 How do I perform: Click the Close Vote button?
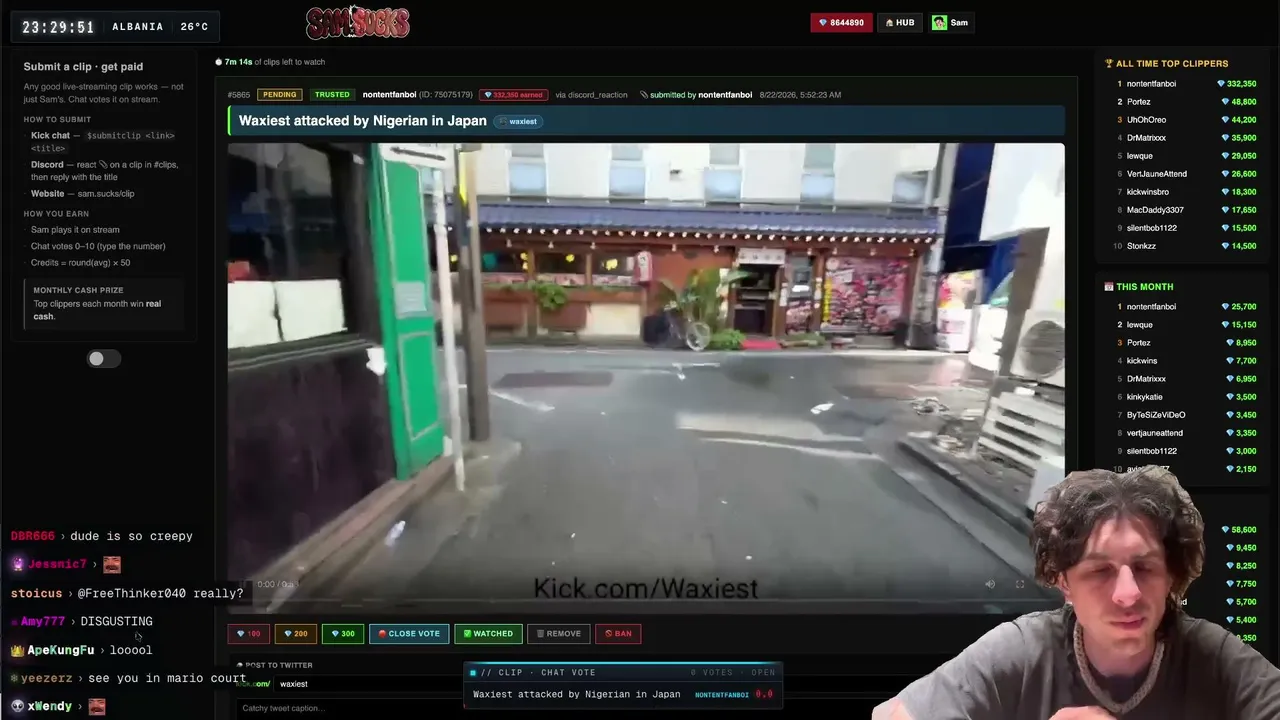409,633
